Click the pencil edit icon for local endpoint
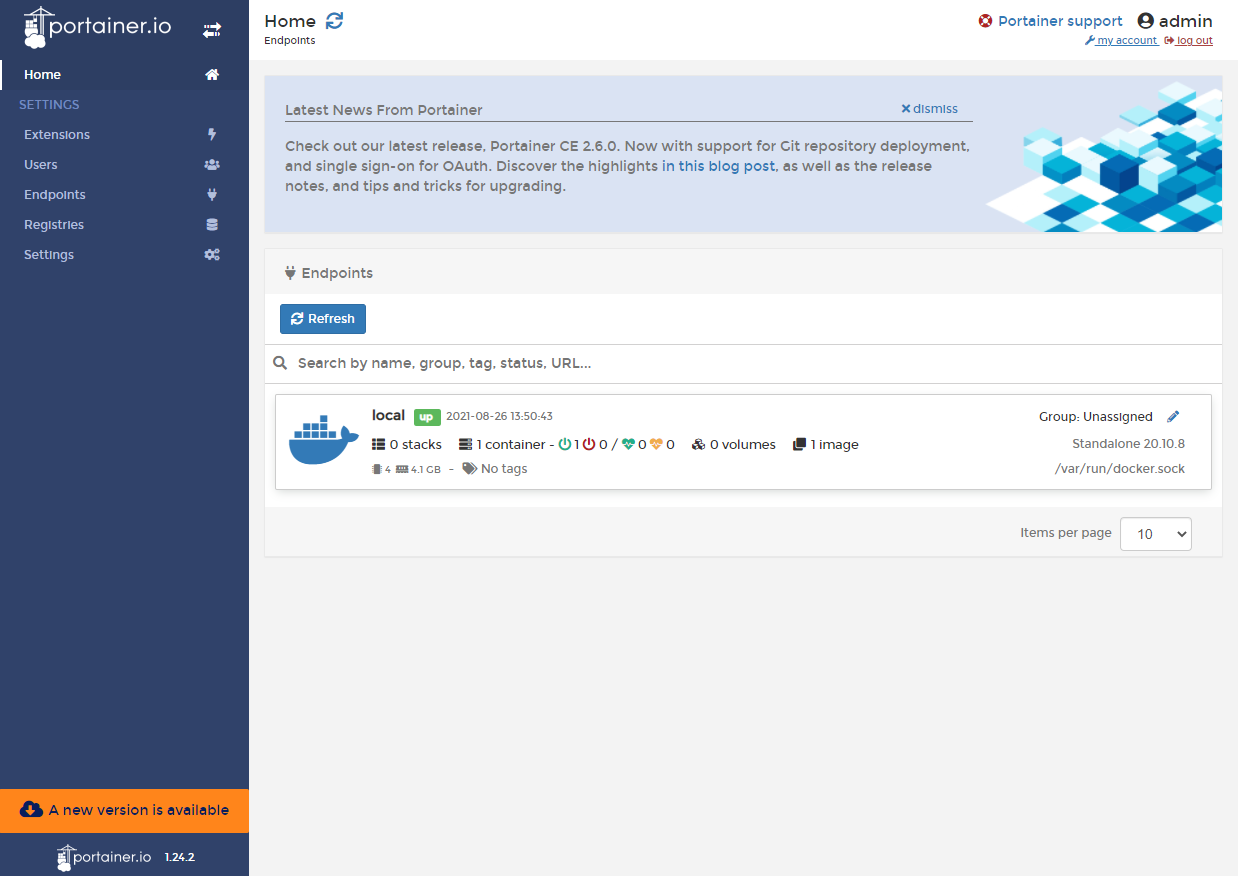The height and width of the screenshot is (876, 1238). (x=1173, y=416)
